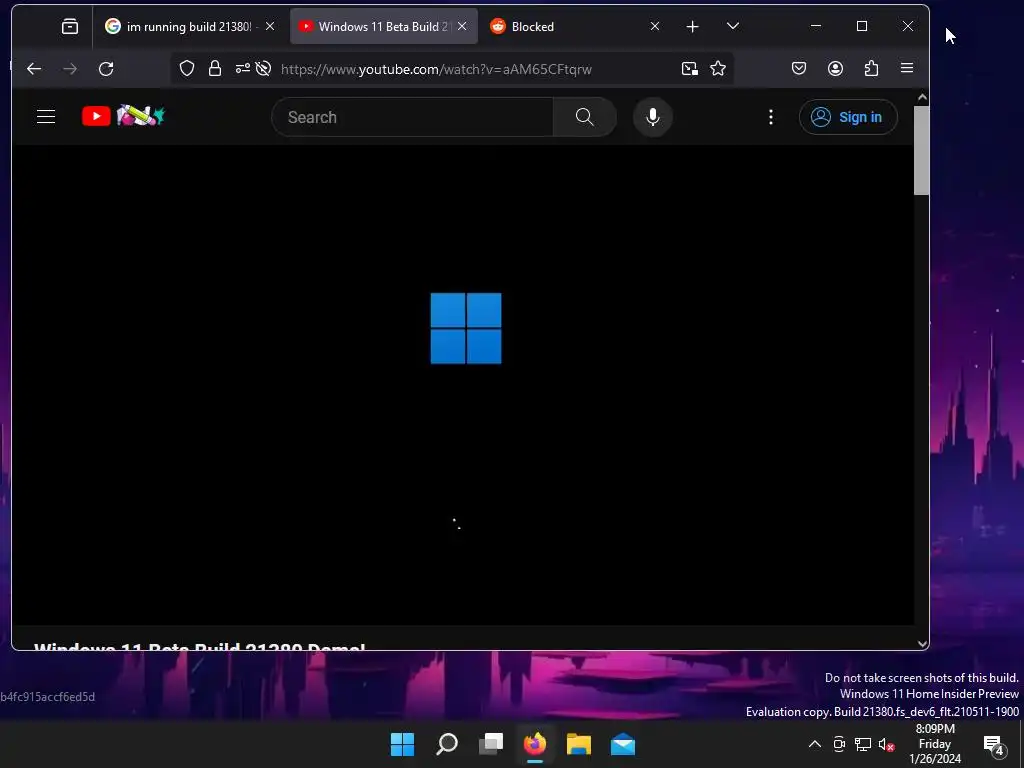The width and height of the screenshot is (1024, 768).
Task: Click the YouTube video player
Action: 463,385
